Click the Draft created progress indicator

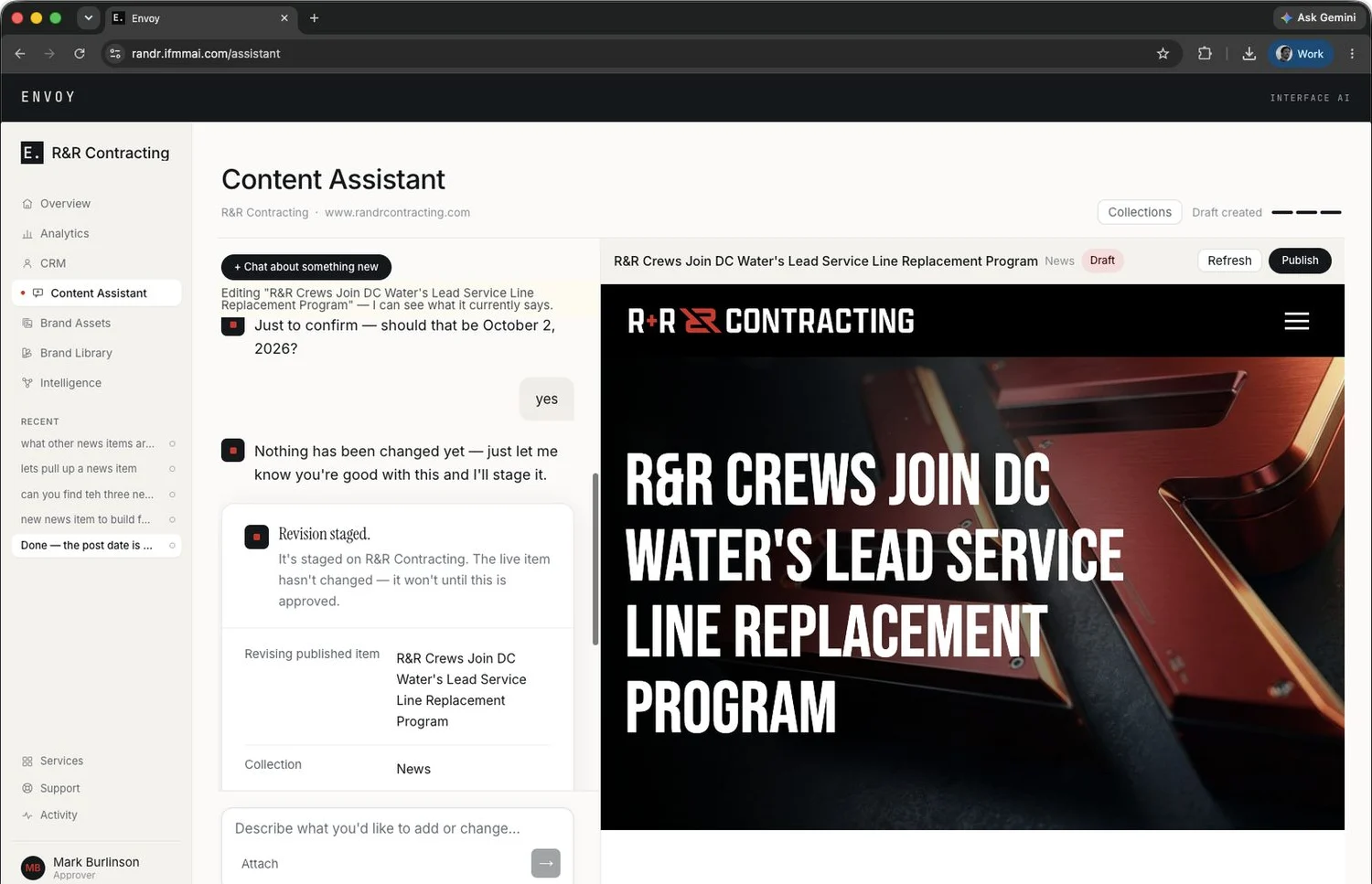click(1306, 212)
